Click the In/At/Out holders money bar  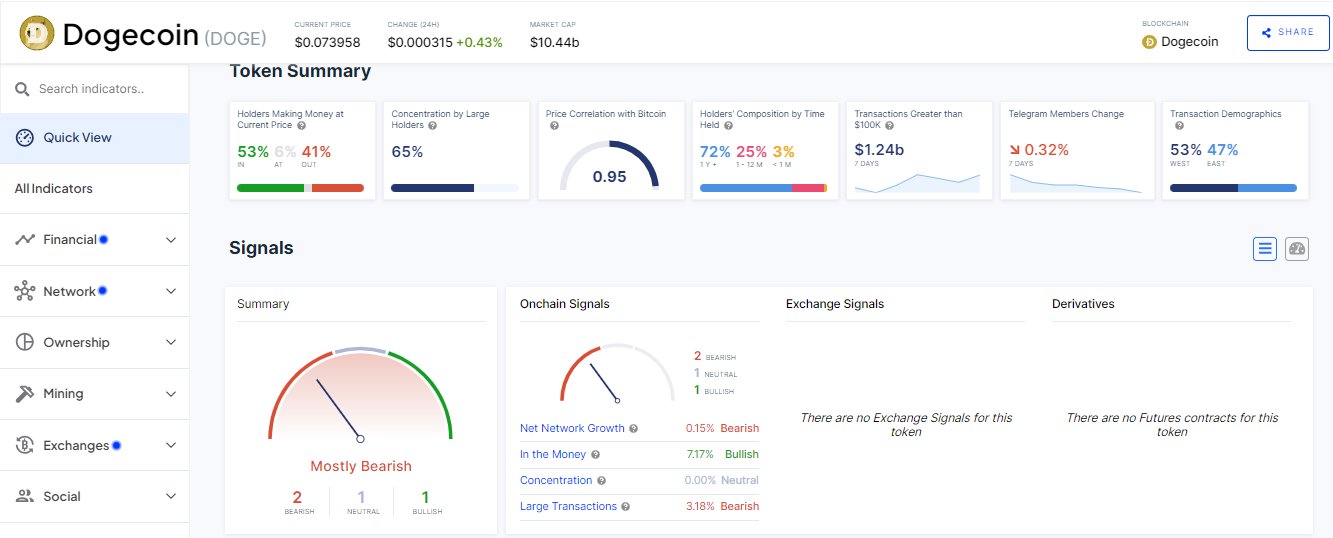(x=301, y=188)
